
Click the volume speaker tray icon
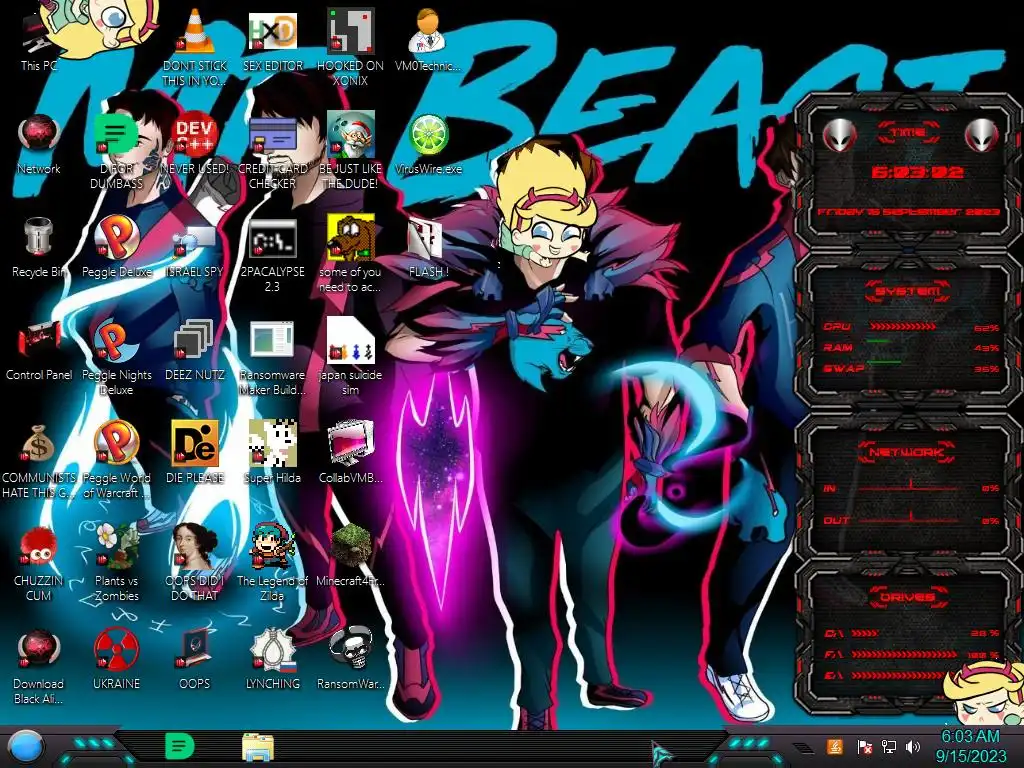tap(913, 746)
